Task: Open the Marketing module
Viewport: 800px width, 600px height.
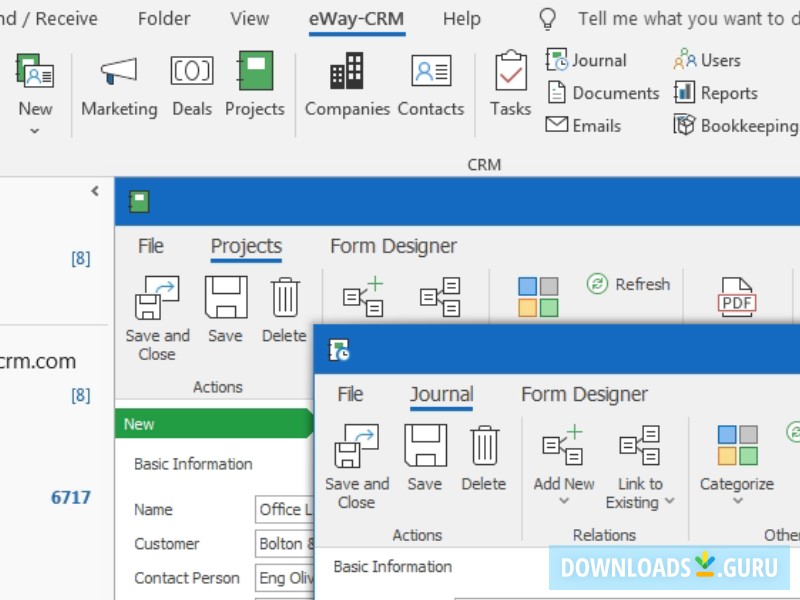Action: pyautogui.click(x=119, y=84)
